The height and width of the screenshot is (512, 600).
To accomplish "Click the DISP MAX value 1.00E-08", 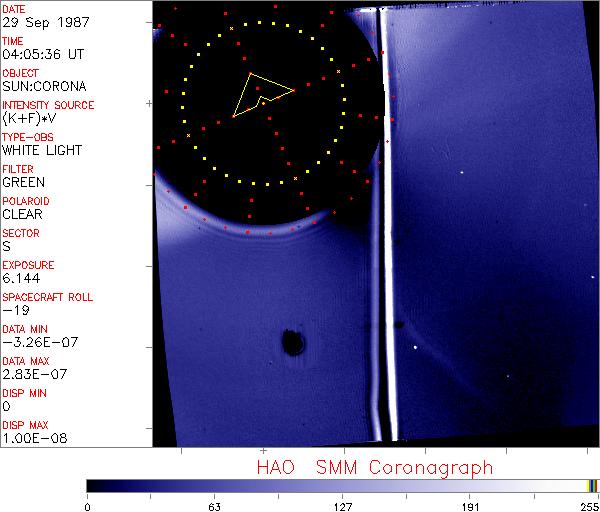I will [30, 438].
